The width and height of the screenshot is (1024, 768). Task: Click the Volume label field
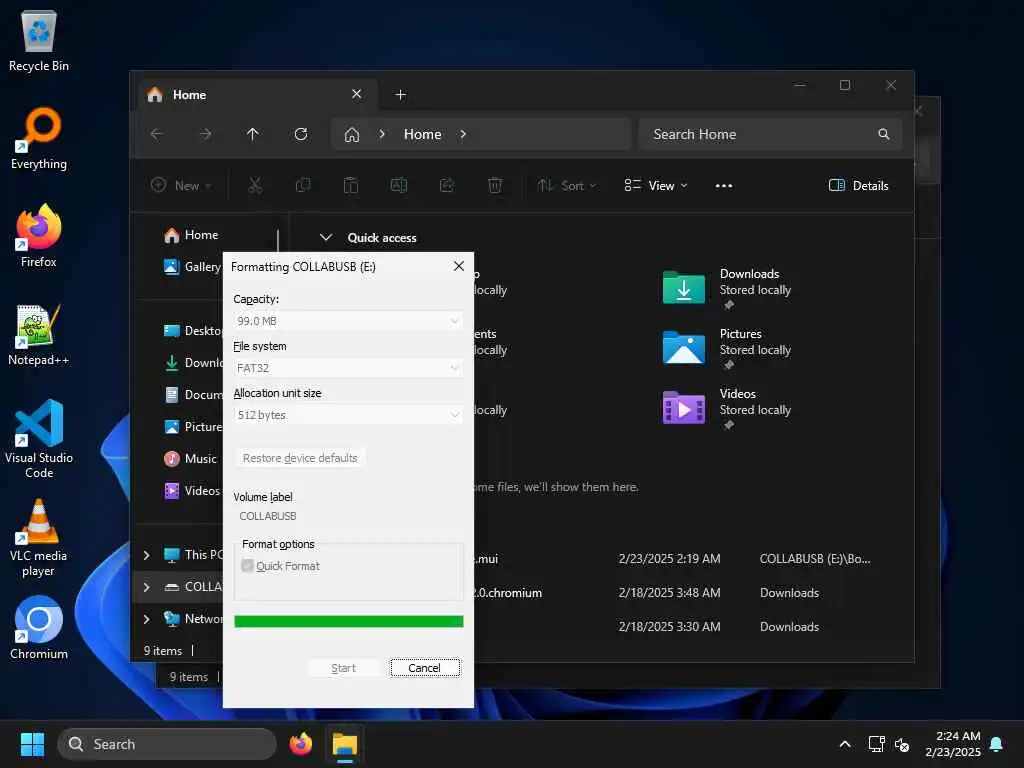(x=348, y=516)
